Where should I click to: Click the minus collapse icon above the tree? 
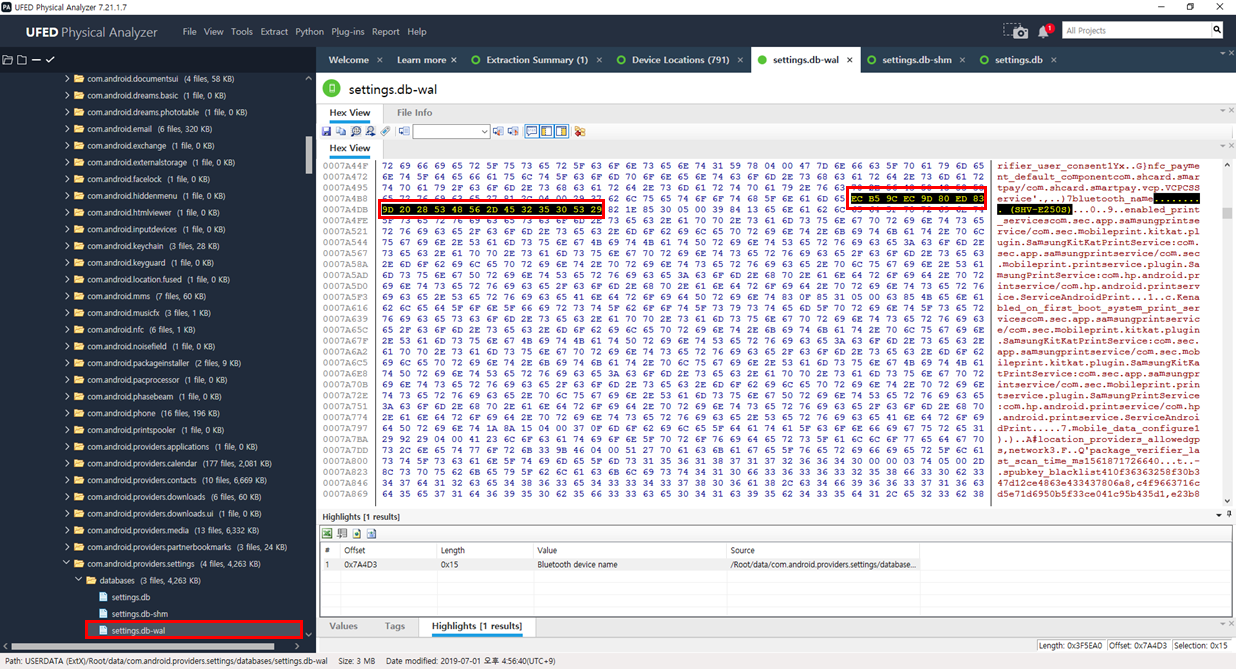pos(36,60)
